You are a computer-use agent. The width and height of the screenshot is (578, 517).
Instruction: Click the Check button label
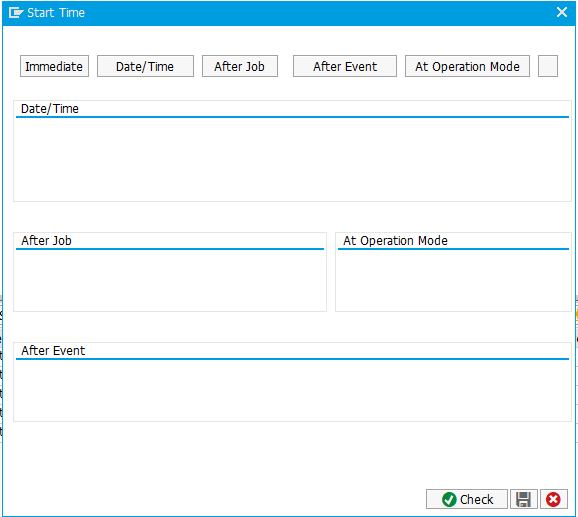tap(476, 500)
